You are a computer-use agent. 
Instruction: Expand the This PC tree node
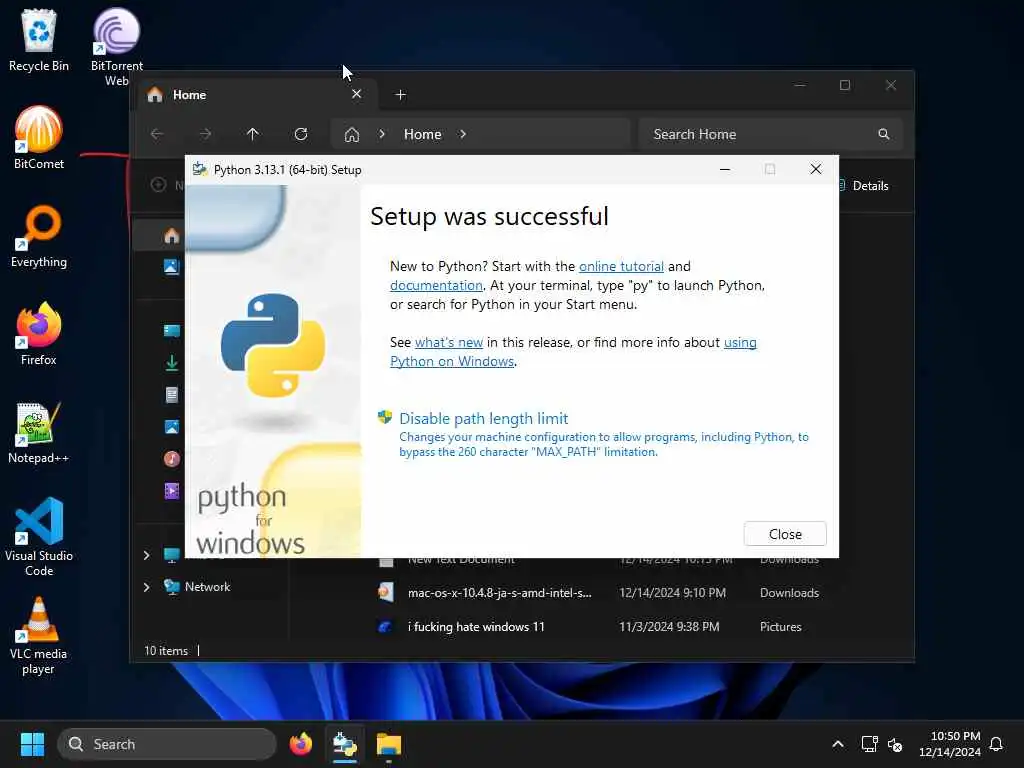(x=146, y=555)
